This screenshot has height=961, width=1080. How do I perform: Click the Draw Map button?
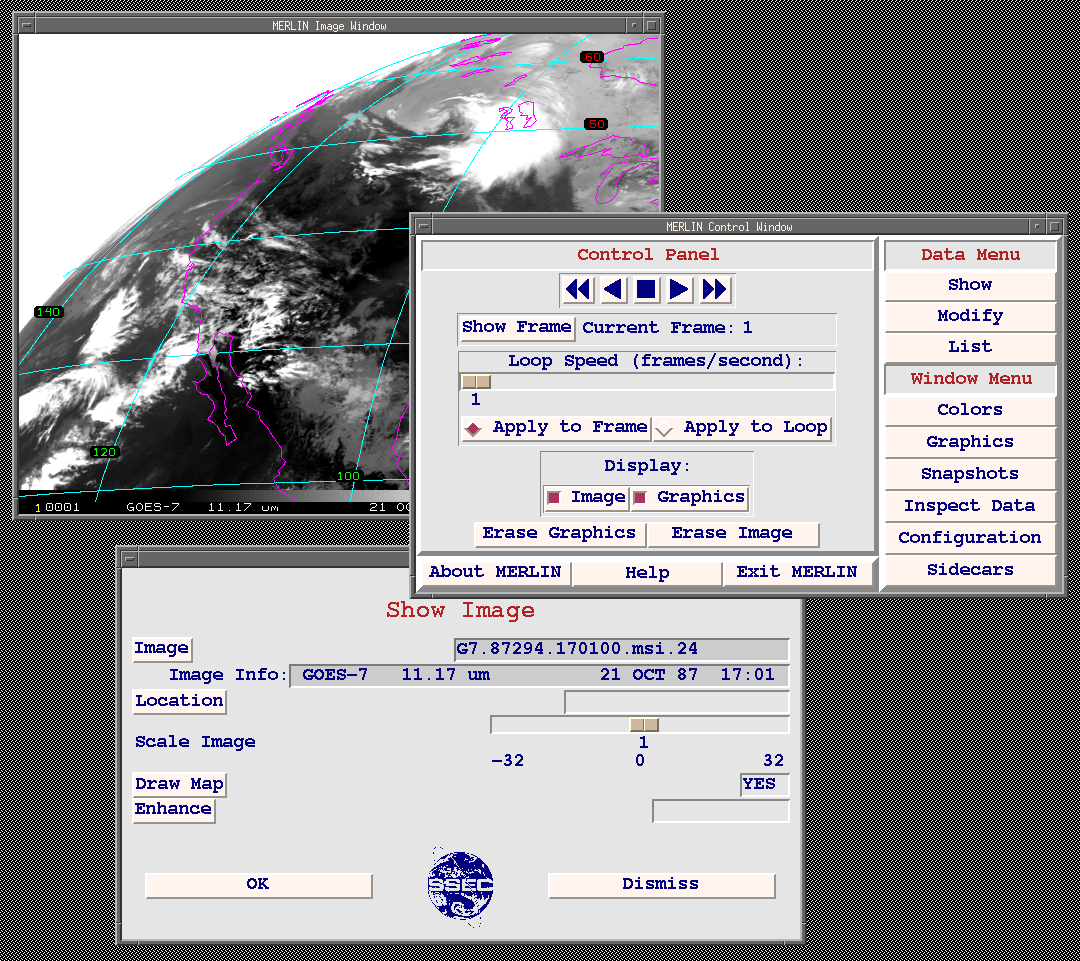pyautogui.click(x=179, y=785)
